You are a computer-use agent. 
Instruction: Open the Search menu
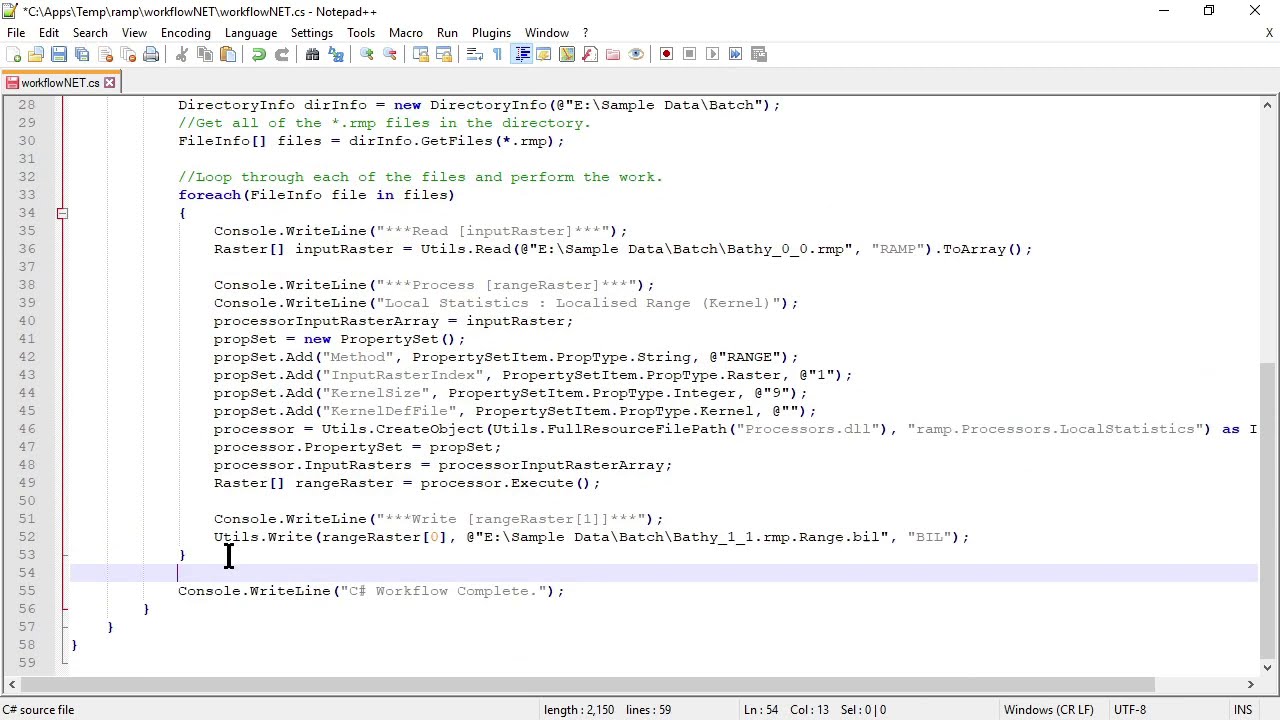90,33
